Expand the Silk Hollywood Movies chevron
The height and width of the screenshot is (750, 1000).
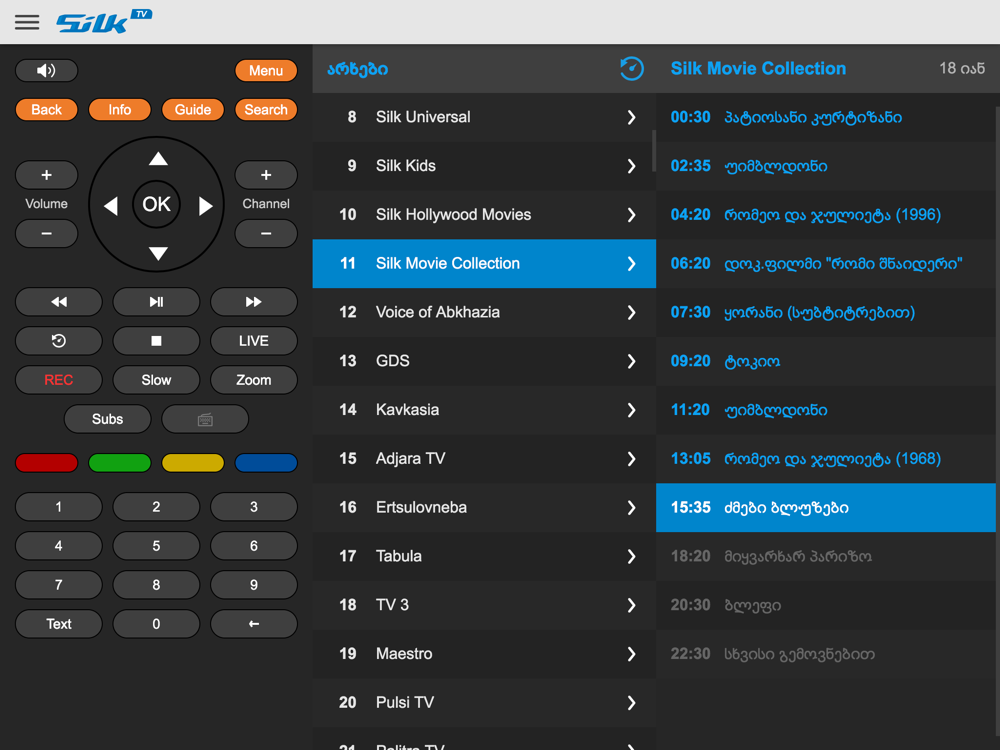(x=631, y=215)
